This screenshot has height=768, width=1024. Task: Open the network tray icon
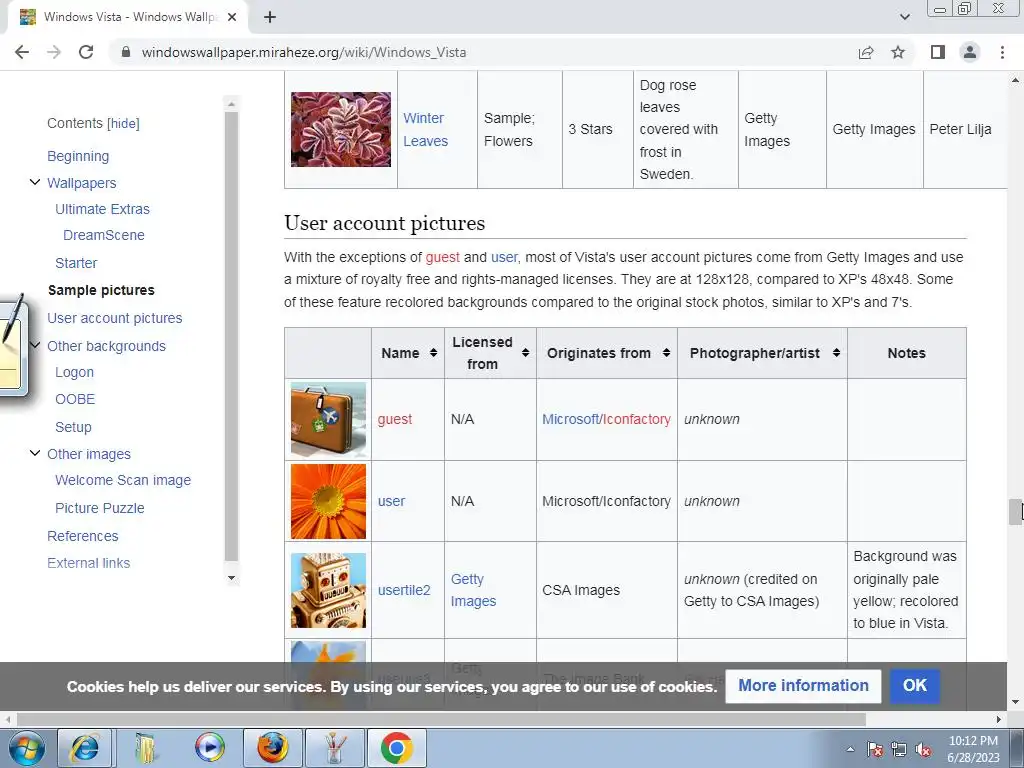pyautogui.click(x=899, y=749)
